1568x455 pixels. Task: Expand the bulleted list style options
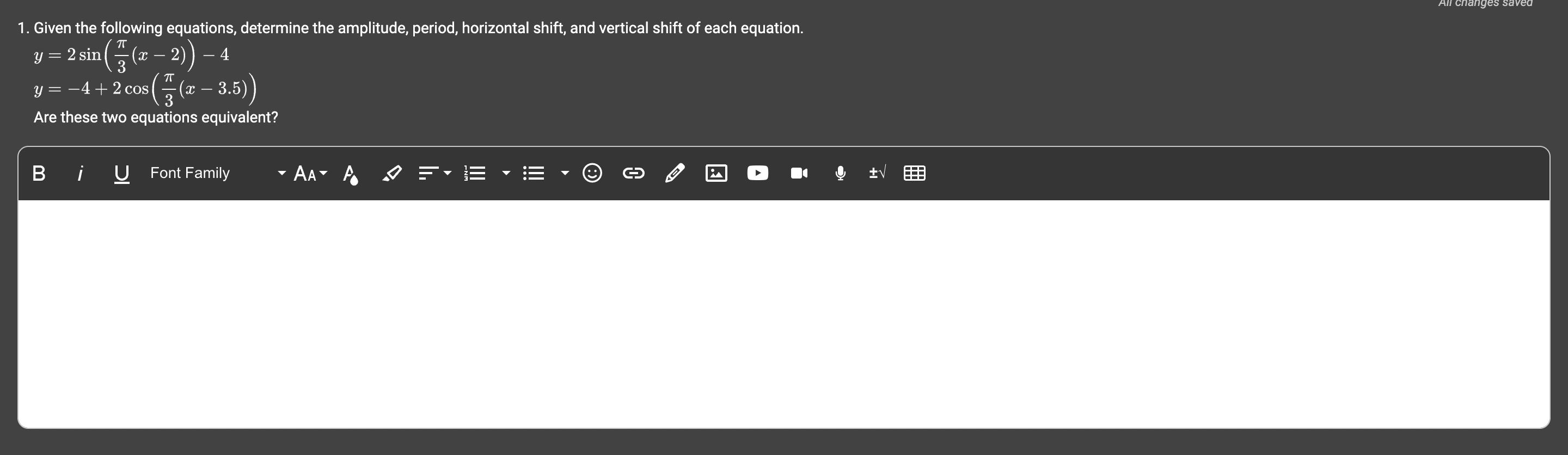click(565, 174)
